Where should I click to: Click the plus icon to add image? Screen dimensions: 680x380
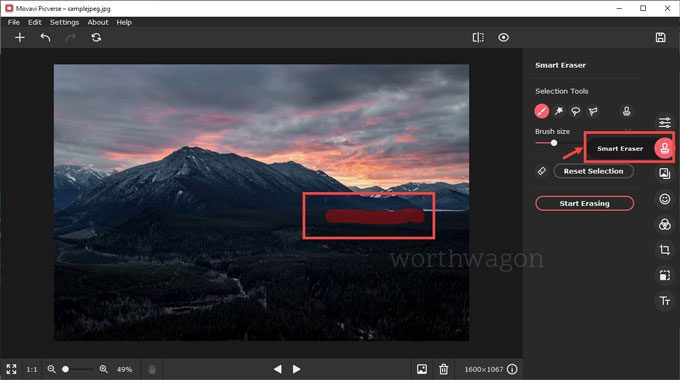(20, 38)
